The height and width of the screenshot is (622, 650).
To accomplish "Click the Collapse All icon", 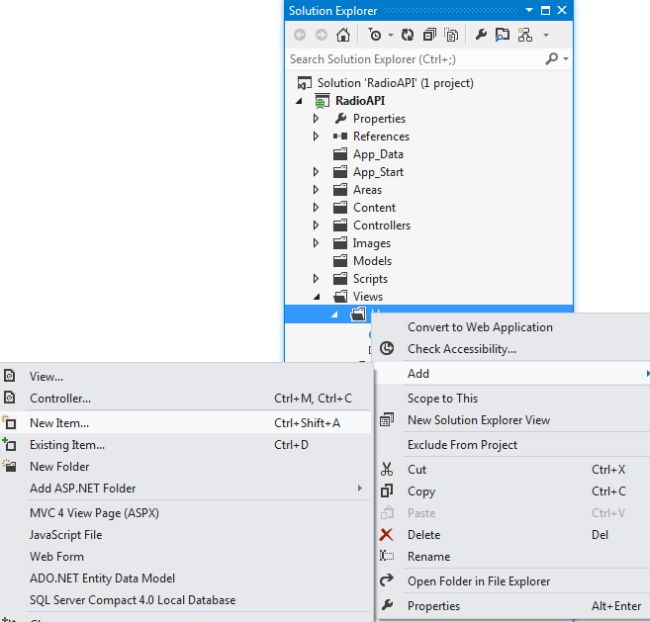I will (x=429, y=35).
